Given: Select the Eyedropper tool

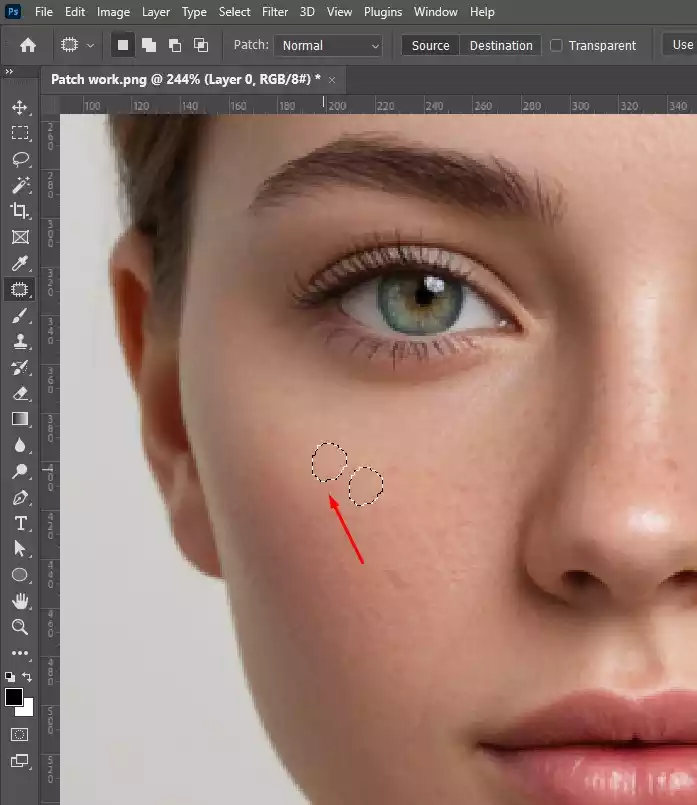Looking at the screenshot, I should pos(20,263).
